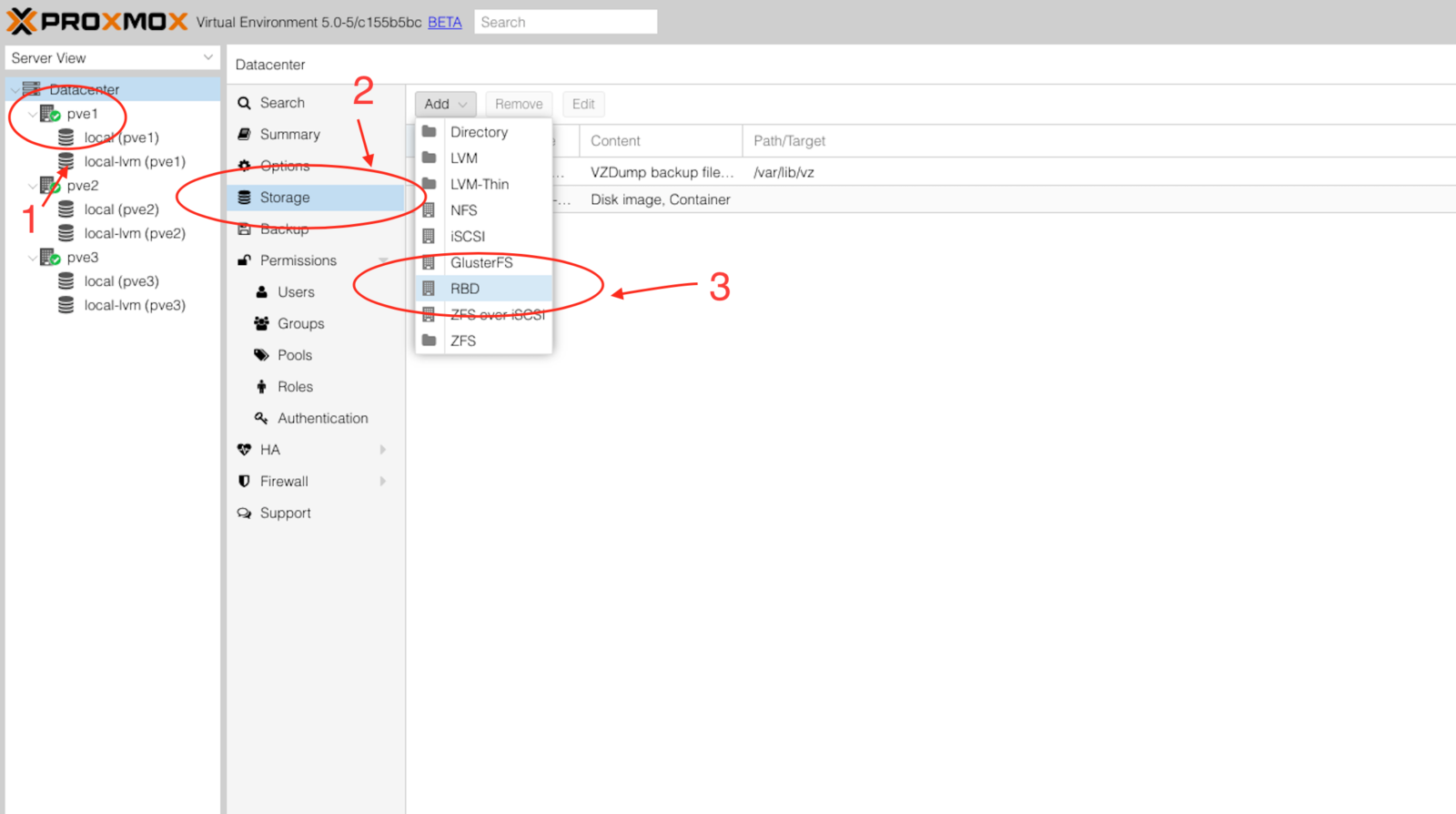Click the pve2 server icon
Viewport: 1456px width, 814px height.
point(50,186)
